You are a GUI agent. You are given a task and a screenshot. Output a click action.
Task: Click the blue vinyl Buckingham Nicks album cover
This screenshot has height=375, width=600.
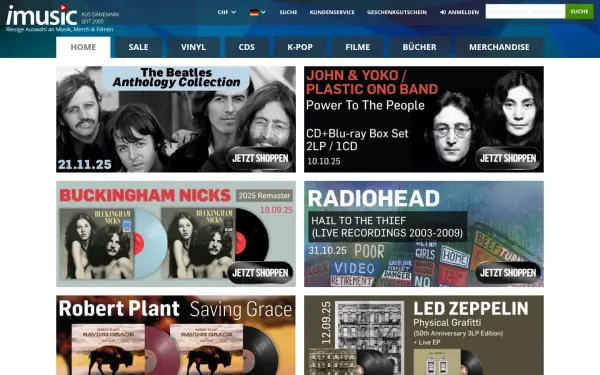[96, 243]
